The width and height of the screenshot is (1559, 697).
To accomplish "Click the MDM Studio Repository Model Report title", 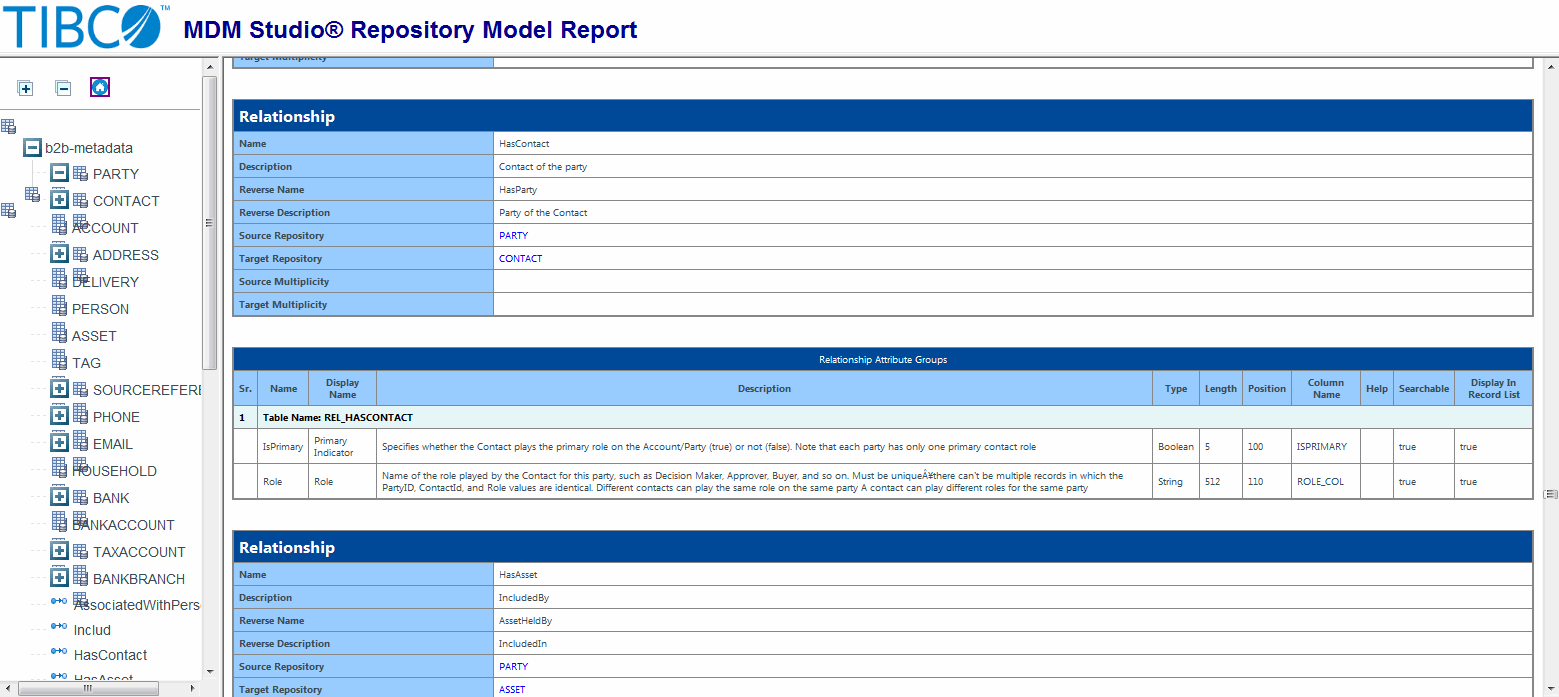I will coord(410,30).
